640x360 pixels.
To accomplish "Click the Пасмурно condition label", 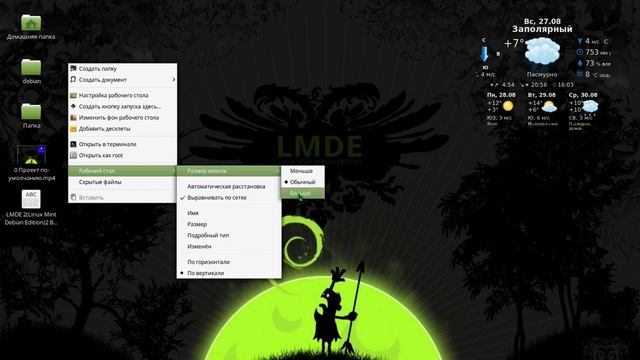I will pyautogui.click(x=542, y=74).
